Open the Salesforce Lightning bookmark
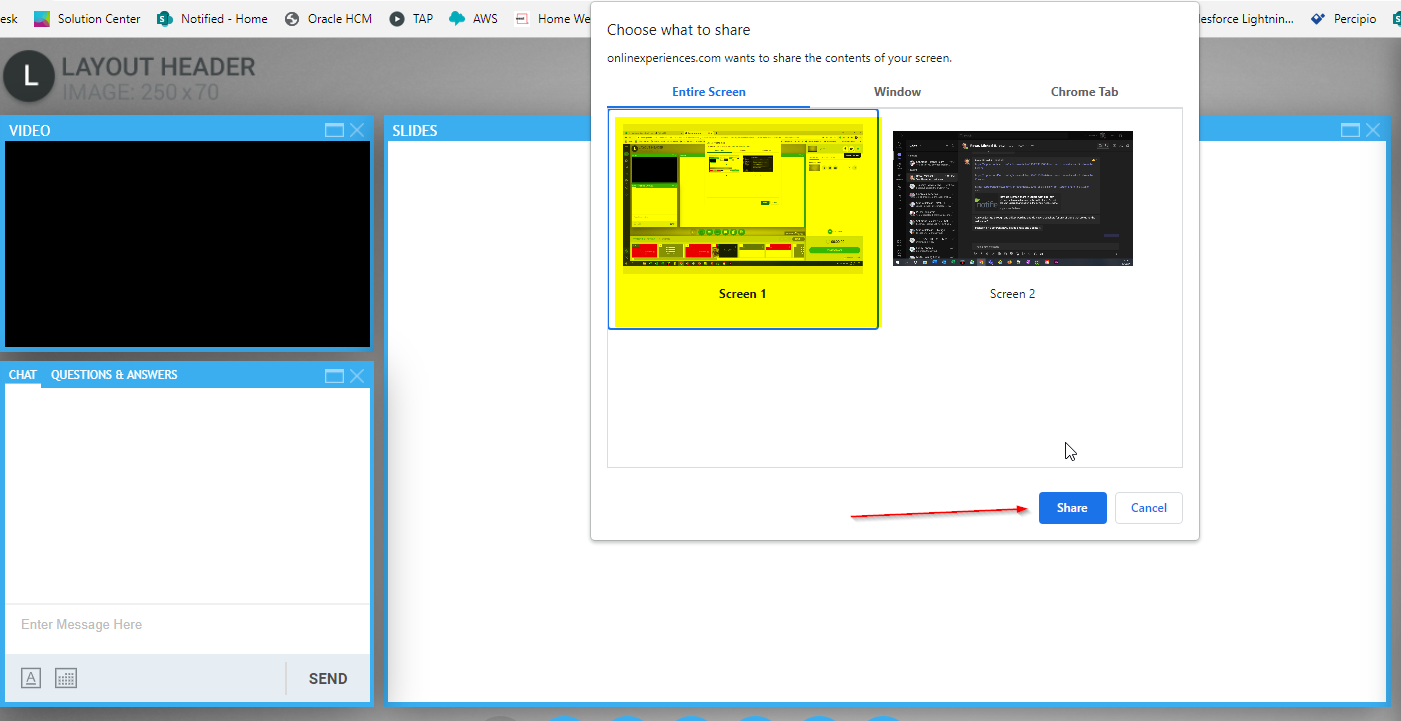Screen dimensions: 1401x721 [x=1247, y=19]
